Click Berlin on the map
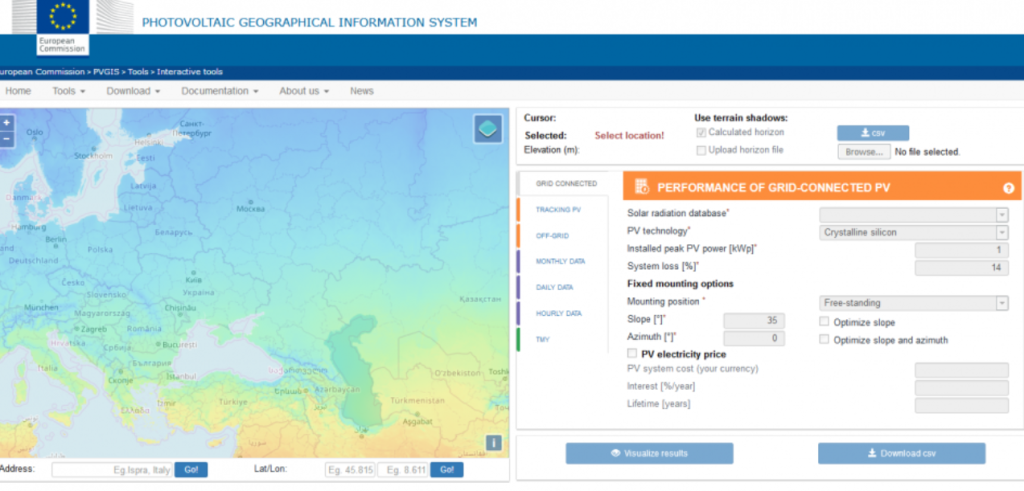 click(56, 240)
